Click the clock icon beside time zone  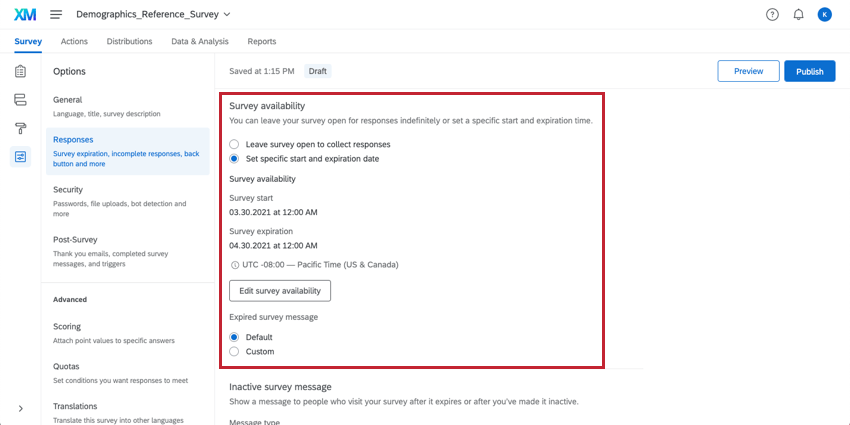[235, 265]
